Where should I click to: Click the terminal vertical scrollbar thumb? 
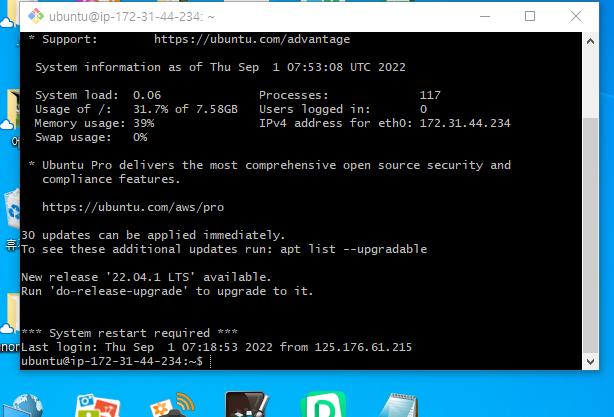coord(590,235)
